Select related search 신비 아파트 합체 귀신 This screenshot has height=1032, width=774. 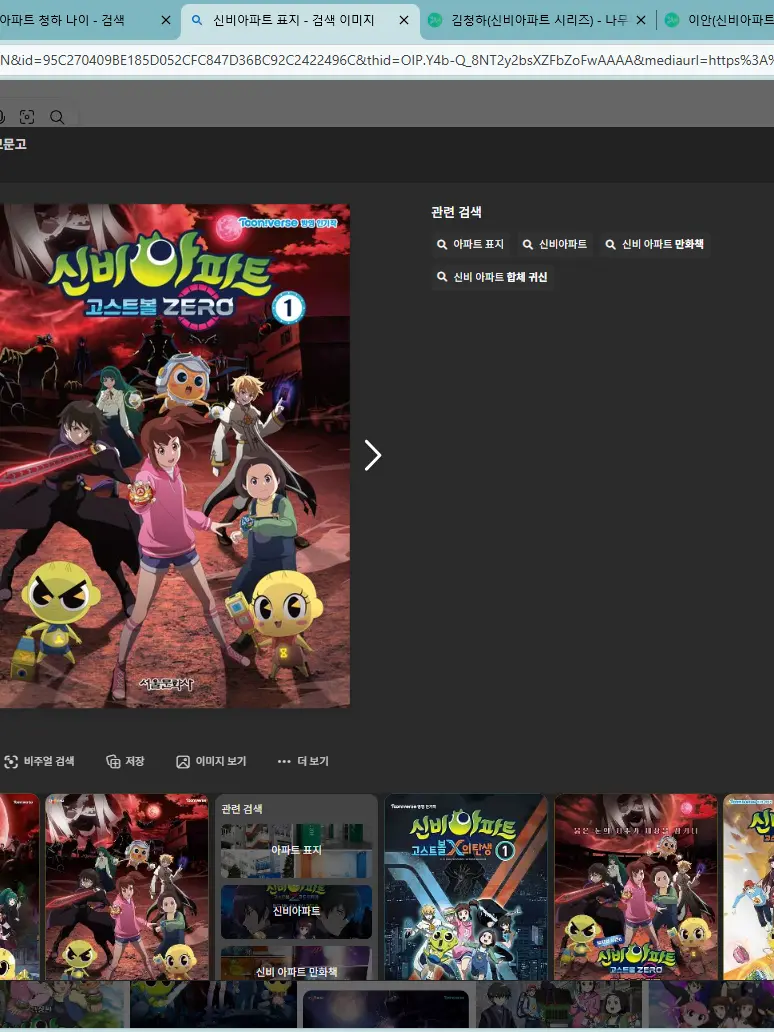(x=491, y=277)
